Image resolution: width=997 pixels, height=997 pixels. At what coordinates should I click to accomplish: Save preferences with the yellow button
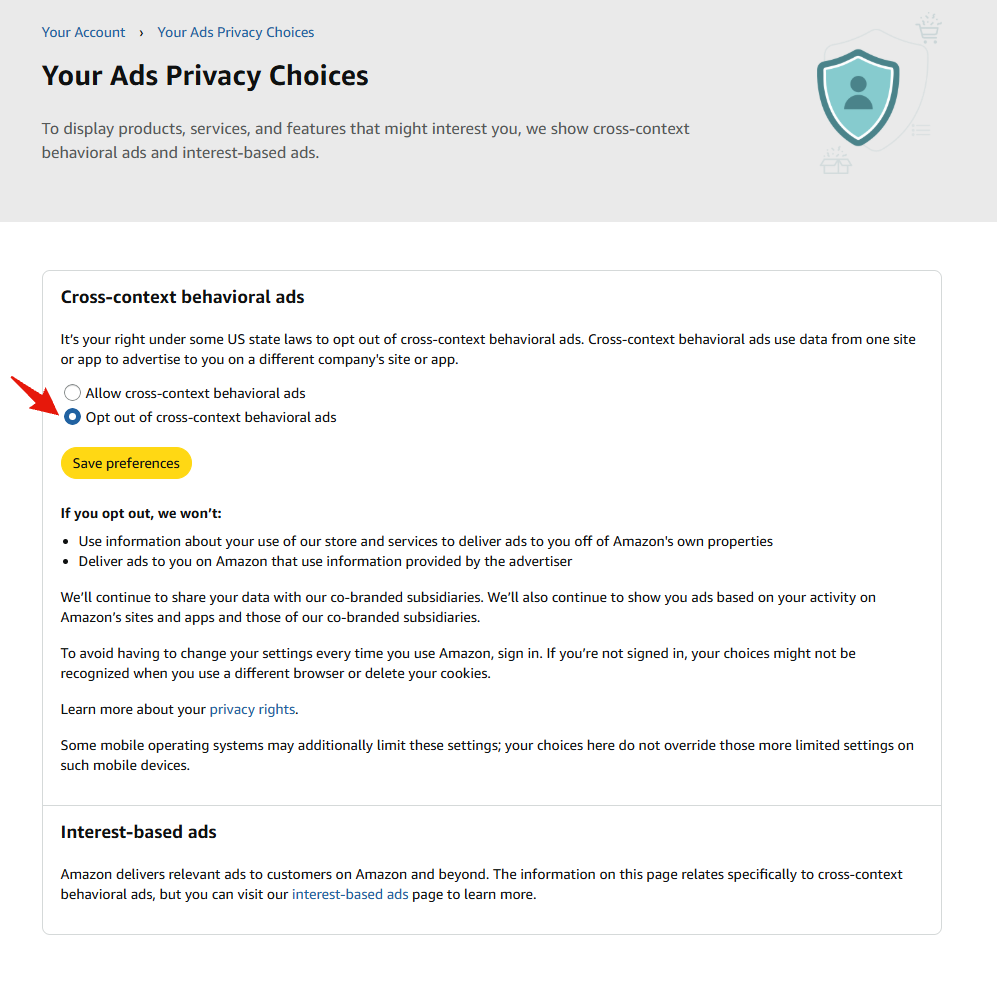pos(126,463)
